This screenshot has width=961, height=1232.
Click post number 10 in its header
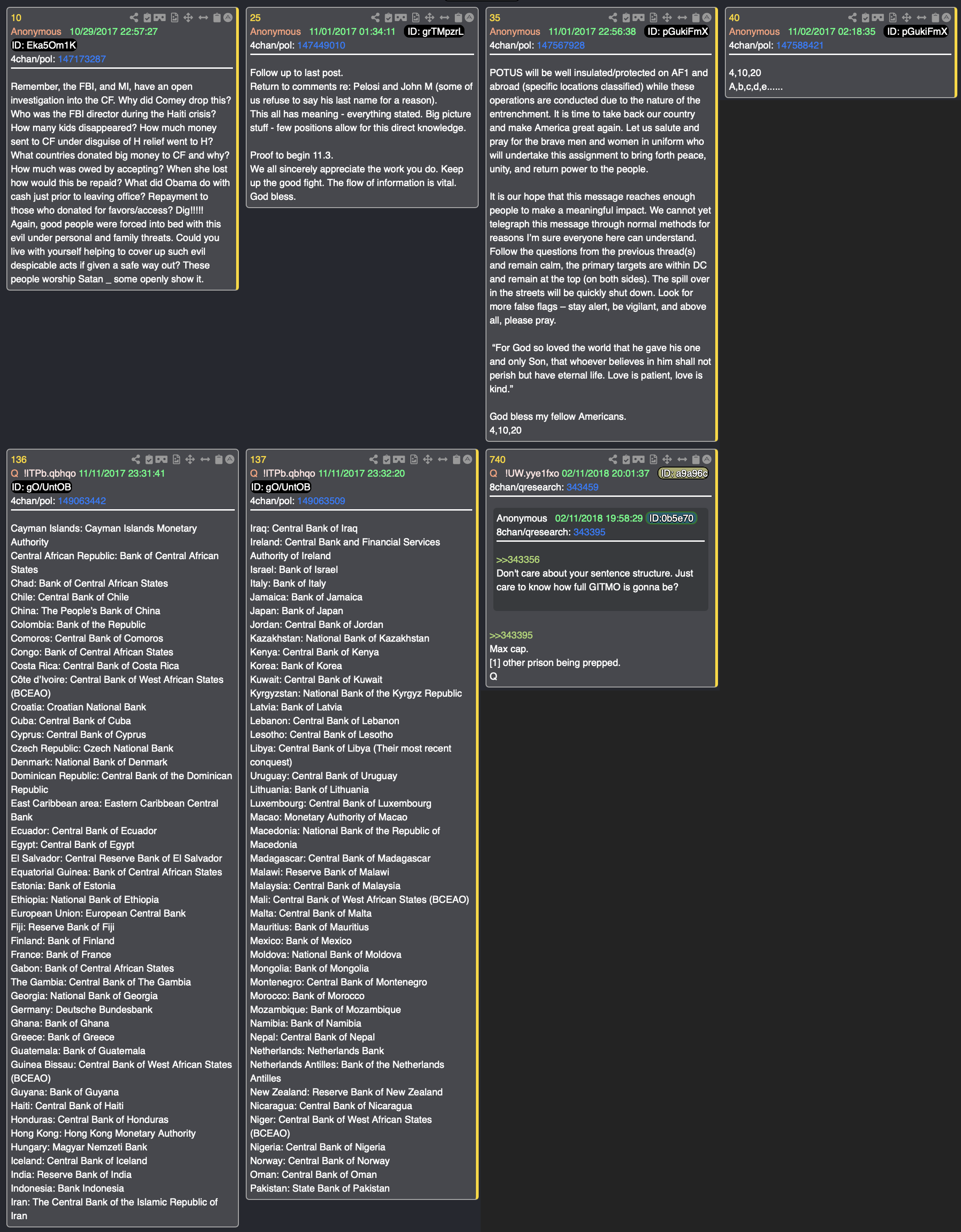click(x=17, y=17)
